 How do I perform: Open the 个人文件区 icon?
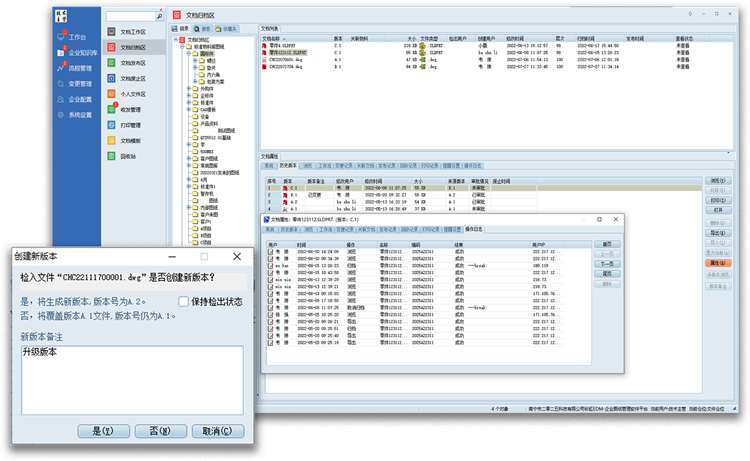pos(111,94)
